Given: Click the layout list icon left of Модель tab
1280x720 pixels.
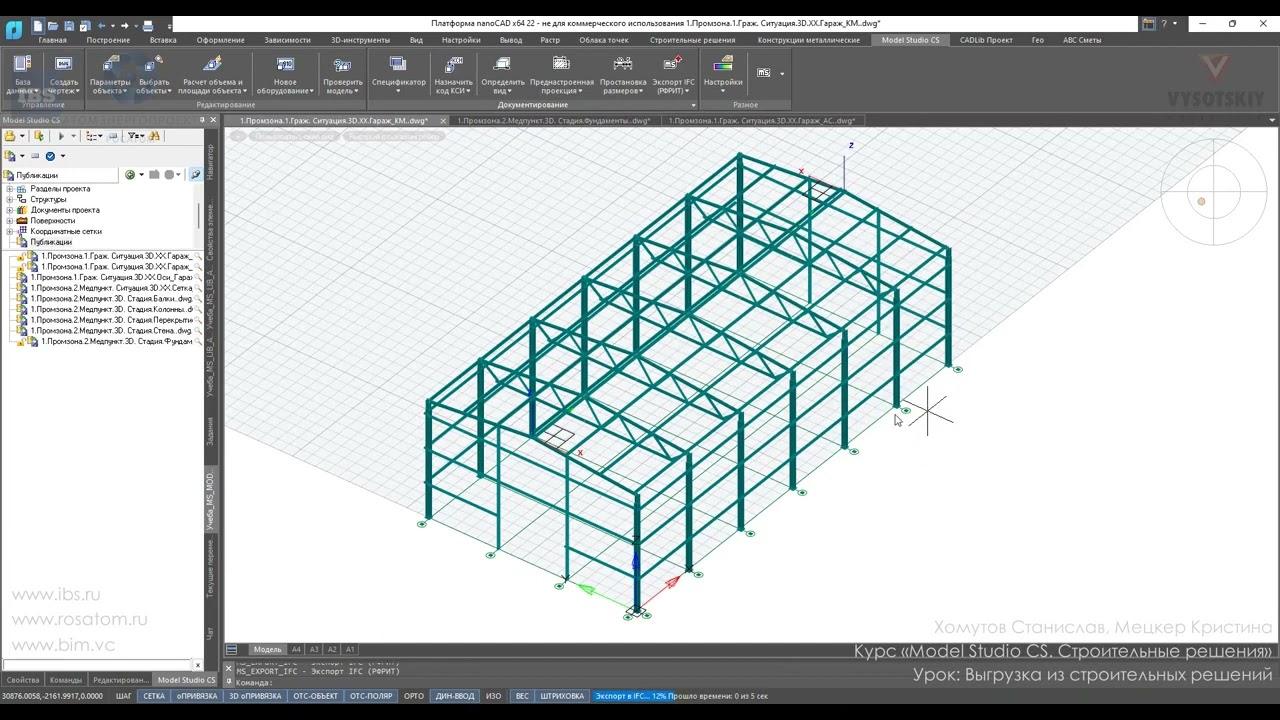Looking at the screenshot, I should pyautogui.click(x=232, y=649).
